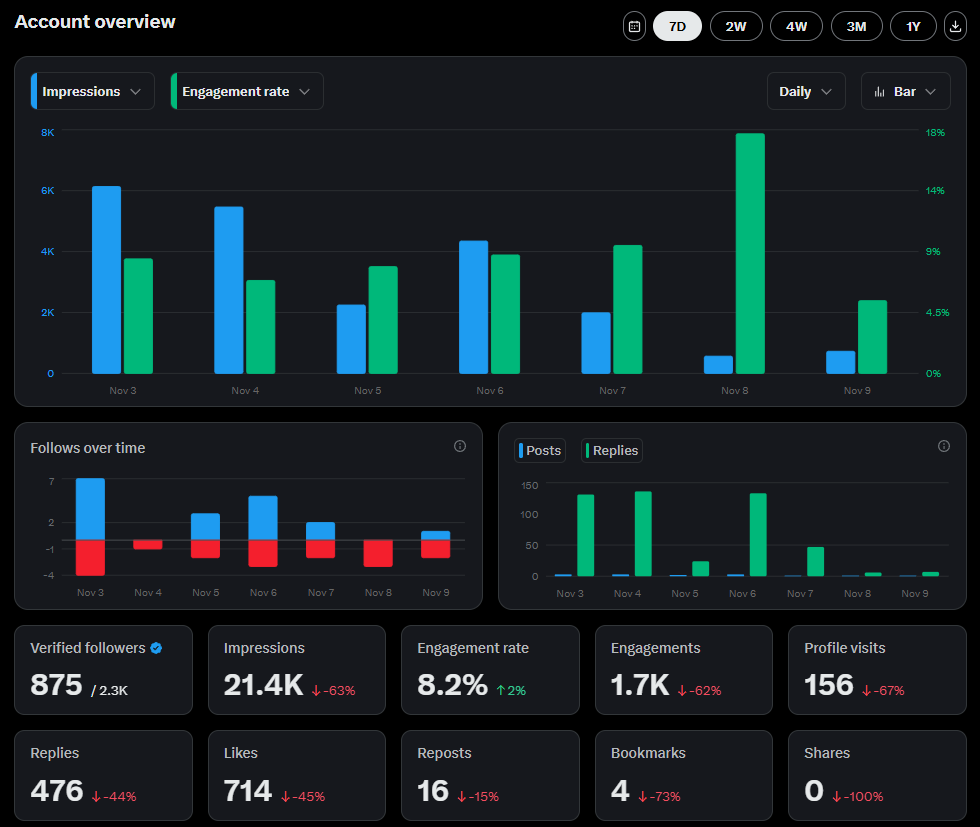The height and width of the screenshot is (827, 980).
Task: Click the Engagements 1.7K card
Action: click(x=684, y=670)
